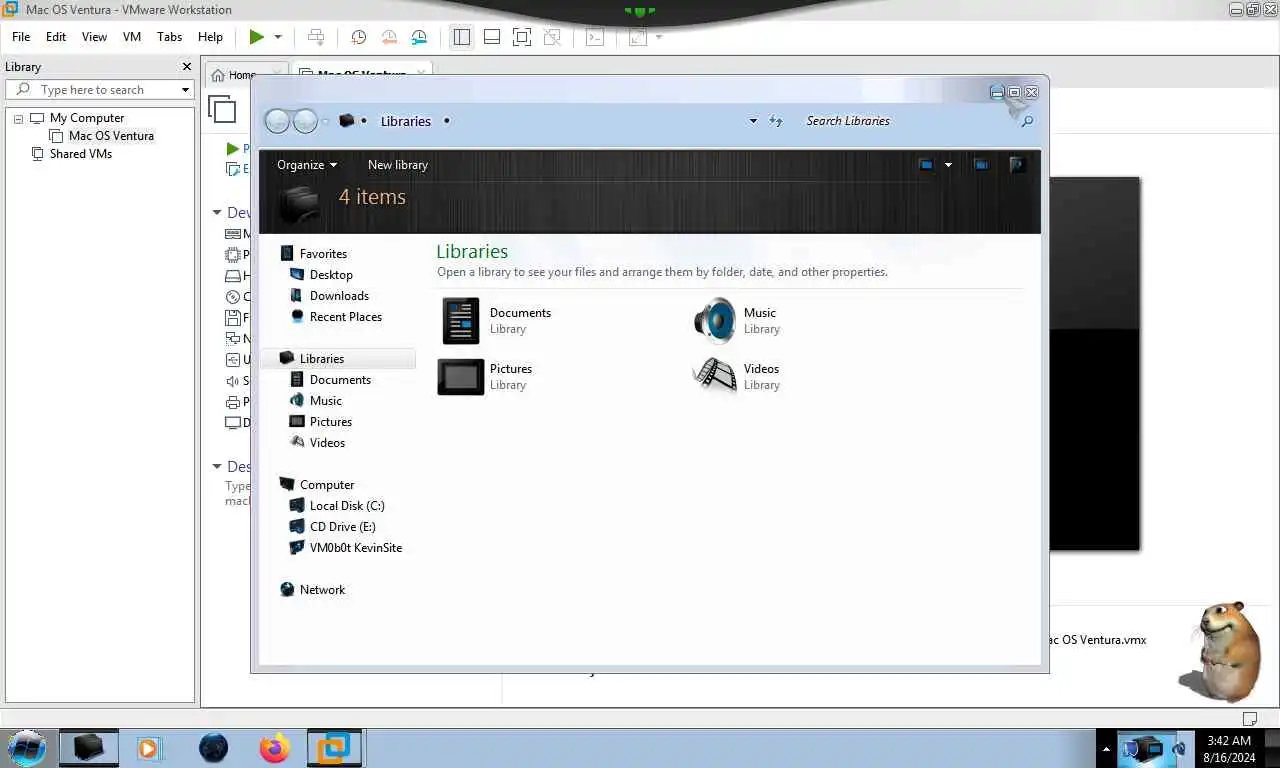Select Favorites in navigation pane
This screenshot has height=768, width=1280.
tap(323, 254)
